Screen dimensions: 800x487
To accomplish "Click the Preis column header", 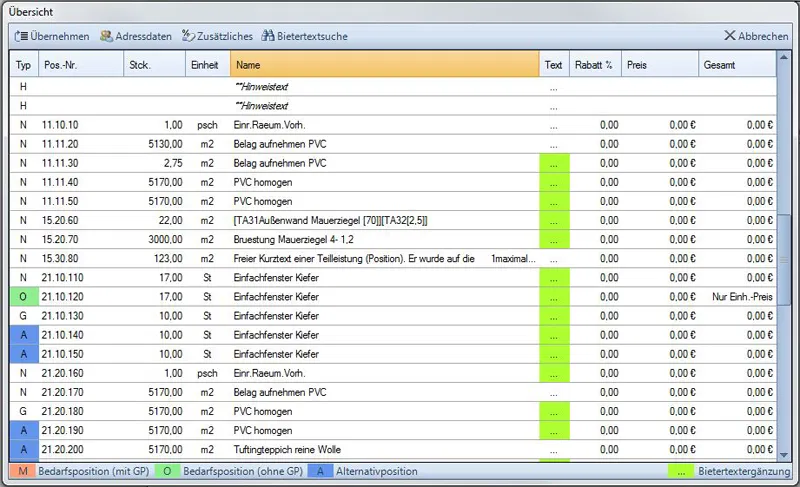I will [658, 65].
